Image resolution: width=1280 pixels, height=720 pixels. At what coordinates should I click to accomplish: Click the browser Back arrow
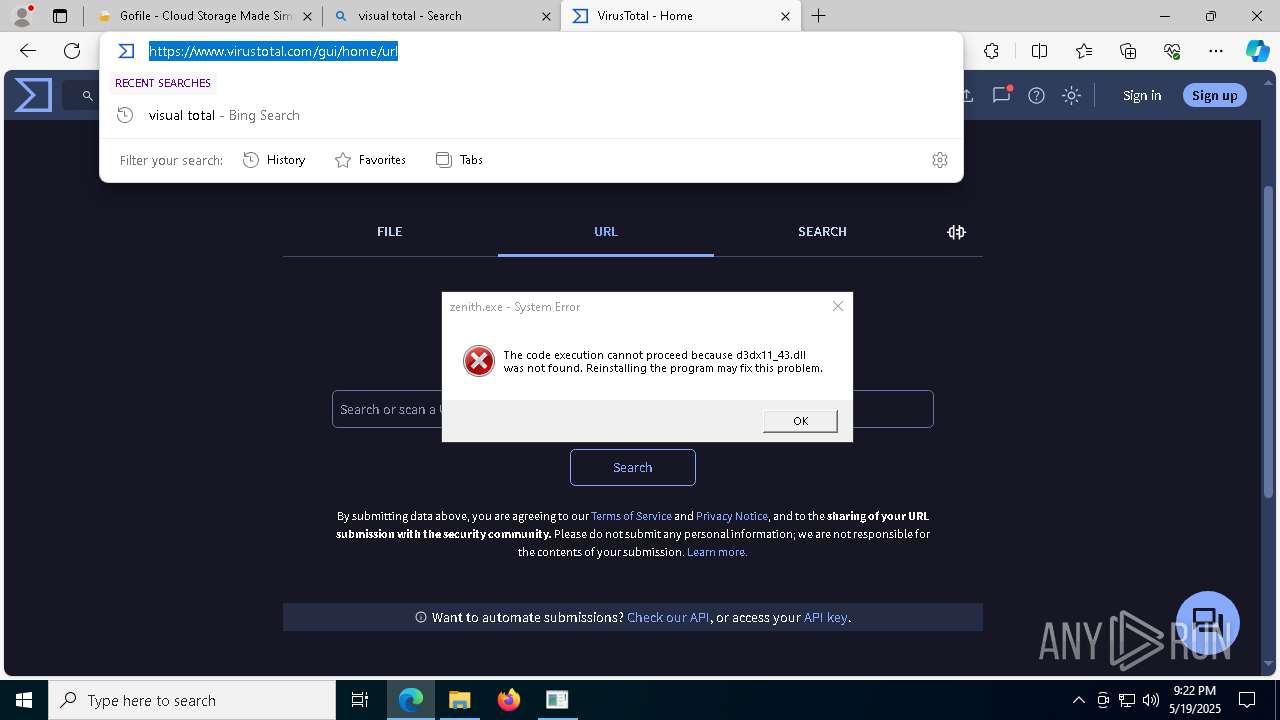coord(28,51)
